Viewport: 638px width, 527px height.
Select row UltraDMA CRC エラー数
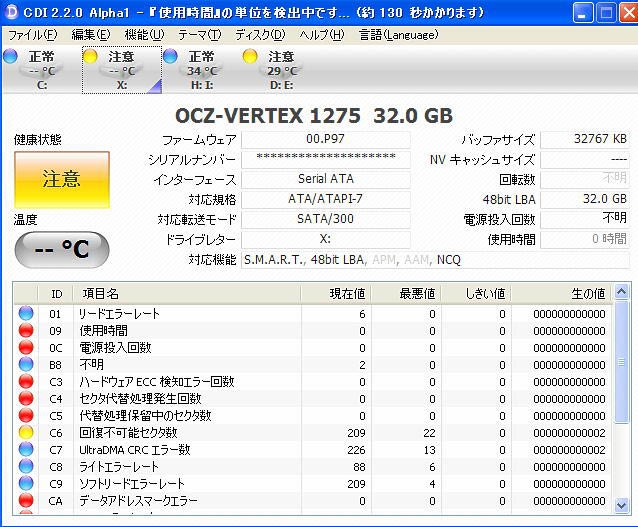pos(313,449)
